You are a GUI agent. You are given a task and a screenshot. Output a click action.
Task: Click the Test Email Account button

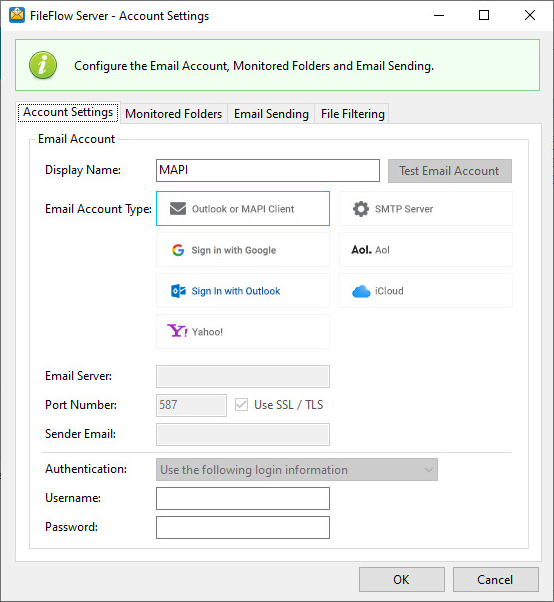[450, 171]
